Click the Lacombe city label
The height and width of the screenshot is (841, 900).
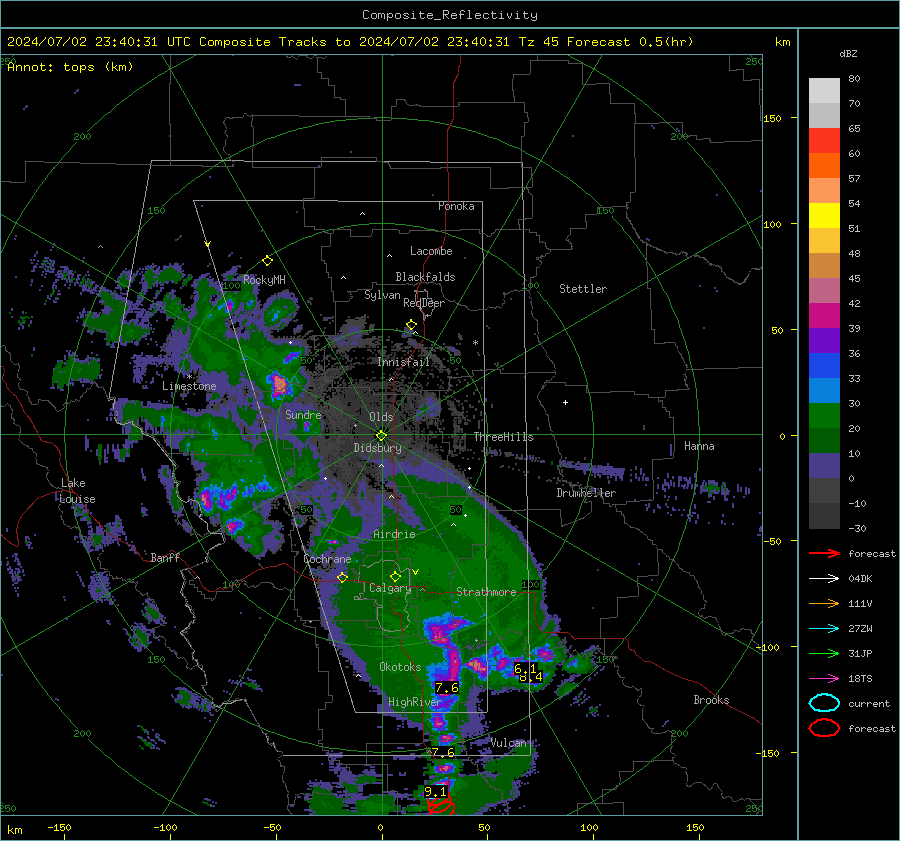tap(431, 251)
